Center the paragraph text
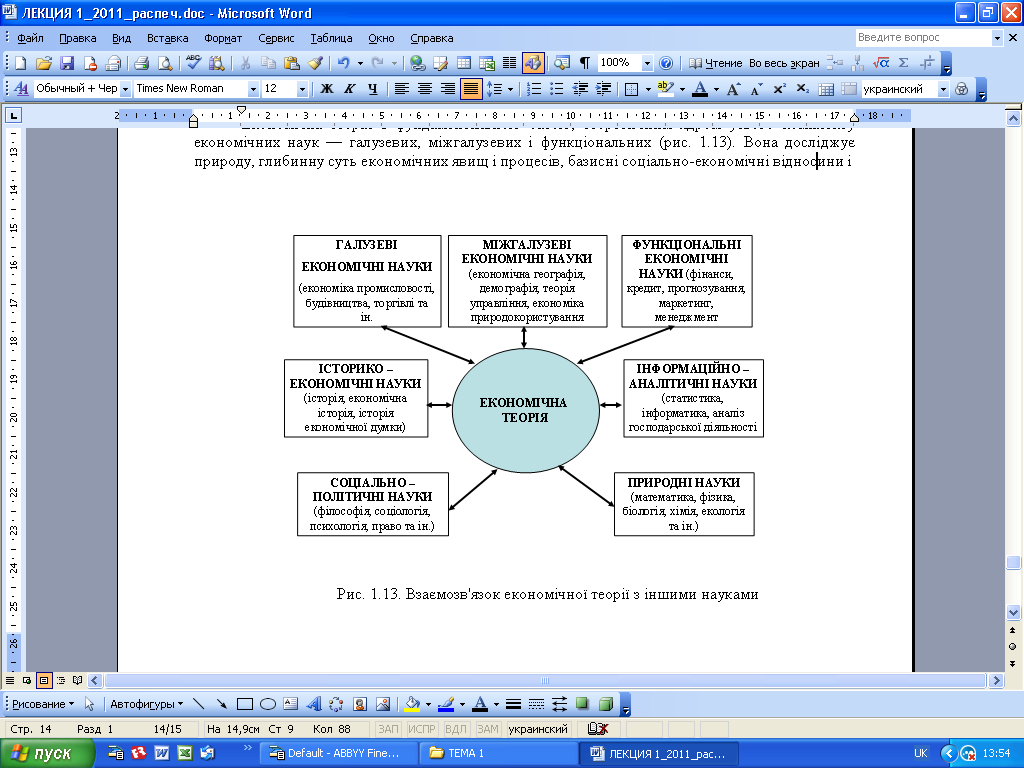Viewport: 1024px width, 768px height. click(424, 89)
